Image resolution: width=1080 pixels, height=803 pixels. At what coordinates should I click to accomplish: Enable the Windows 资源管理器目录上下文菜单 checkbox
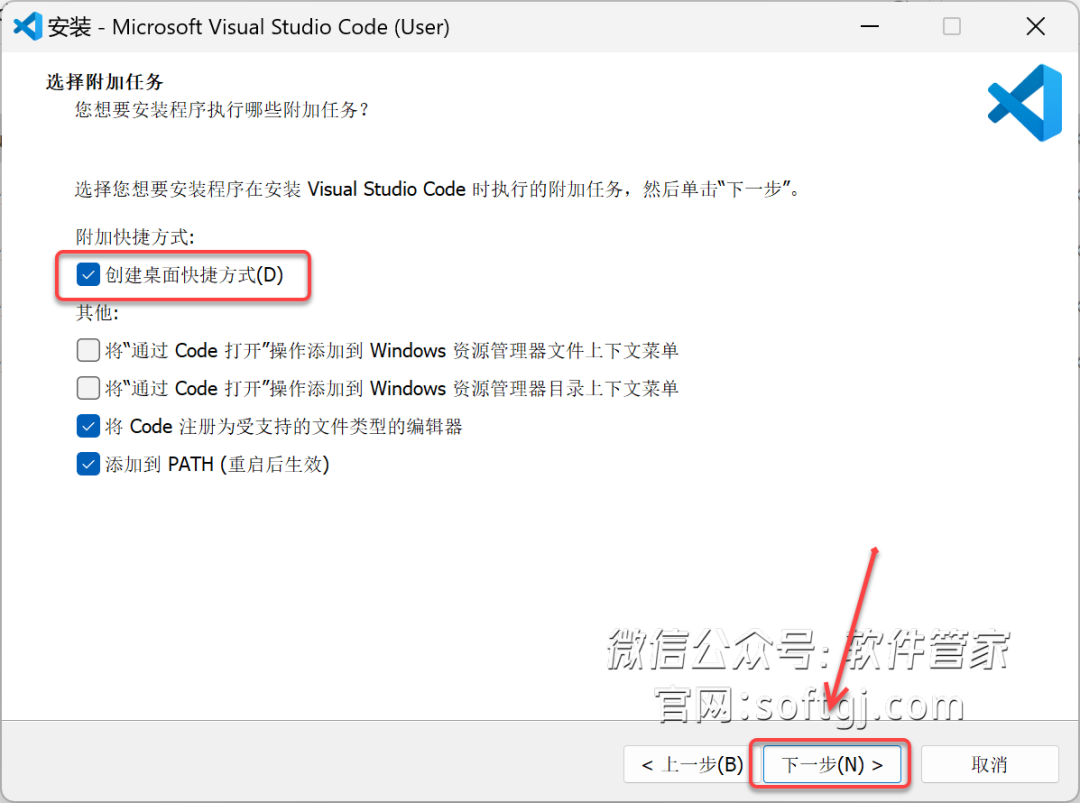(x=88, y=388)
